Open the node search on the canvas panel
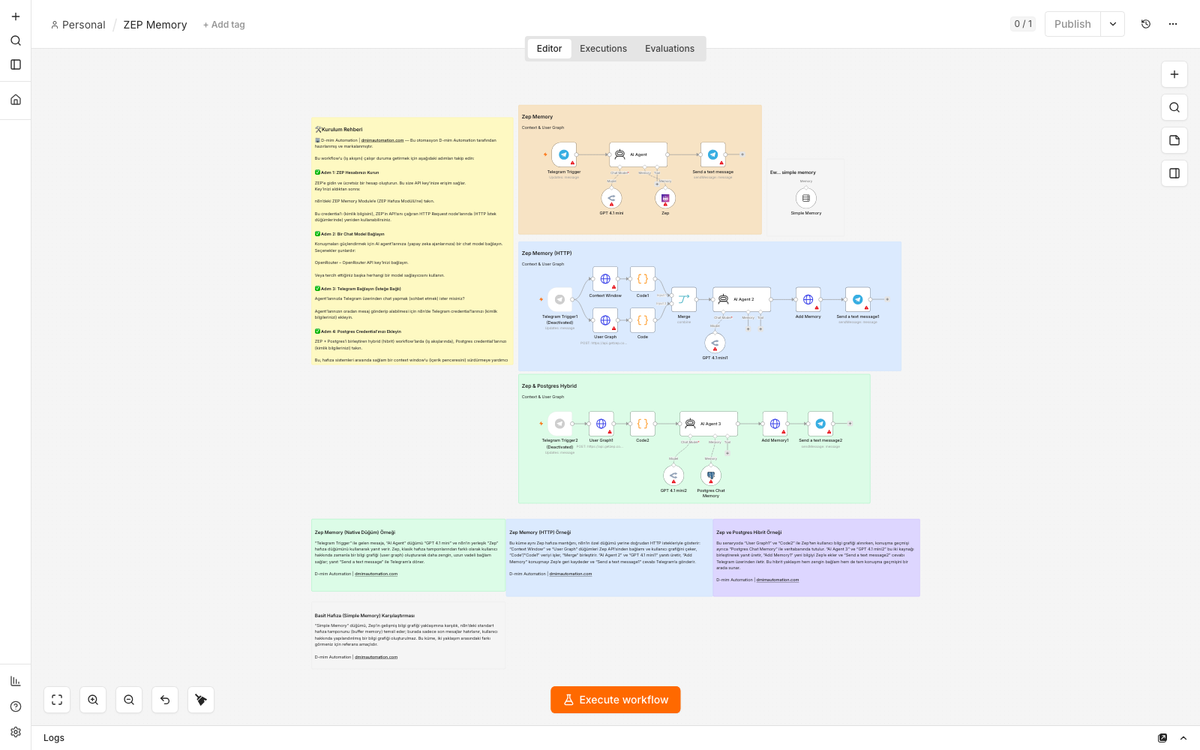This screenshot has height=750, width=1200. tap(1175, 107)
